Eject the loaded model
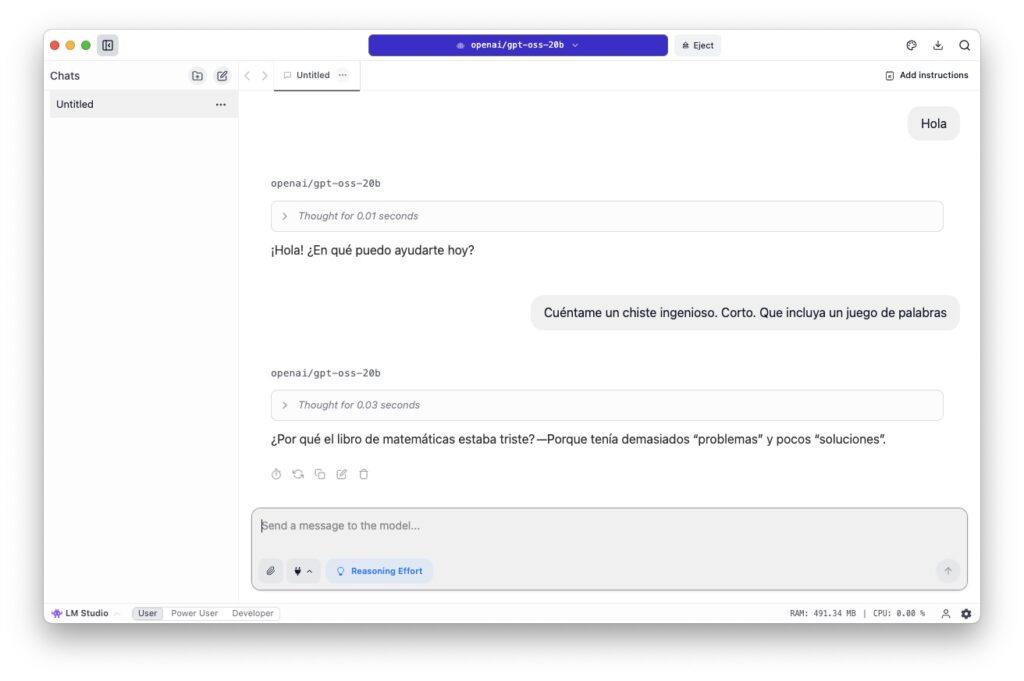Viewport: 1024px width, 681px height. (697, 45)
